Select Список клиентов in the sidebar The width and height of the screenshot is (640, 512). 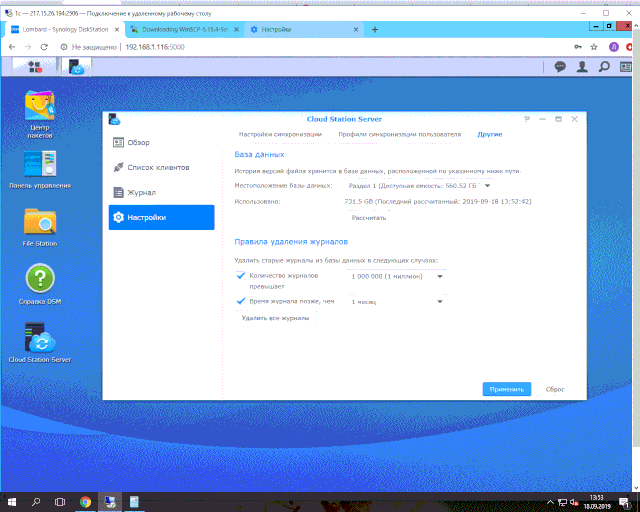[x=161, y=167]
